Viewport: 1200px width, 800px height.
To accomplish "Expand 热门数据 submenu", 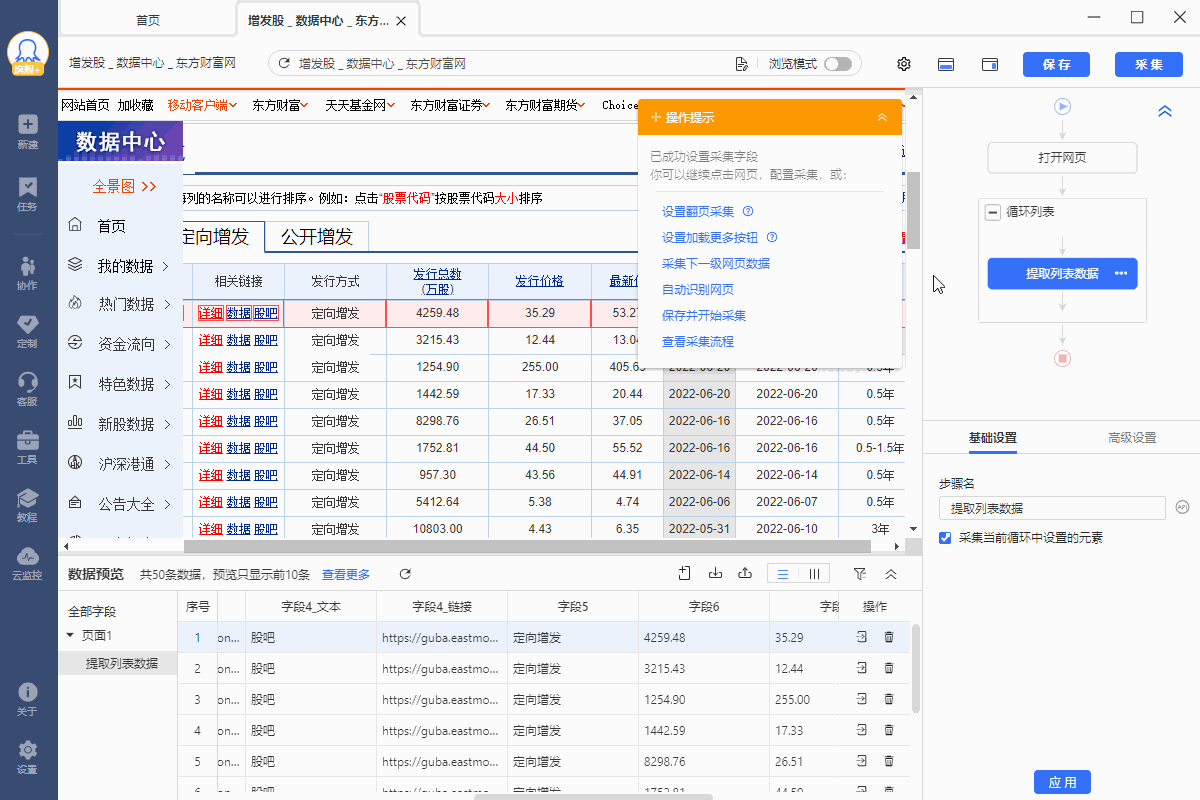I will (x=166, y=304).
